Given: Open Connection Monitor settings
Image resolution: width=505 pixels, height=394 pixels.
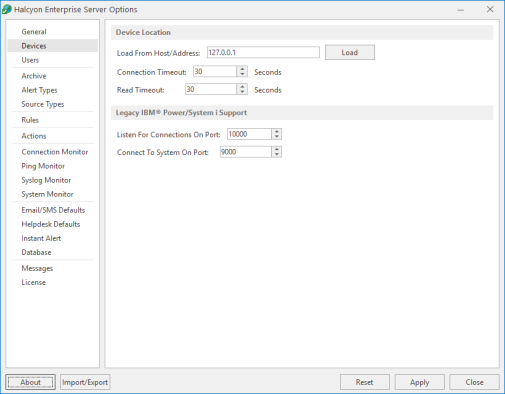Looking at the screenshot, I should pyautogui.click(x=55, y=152).
